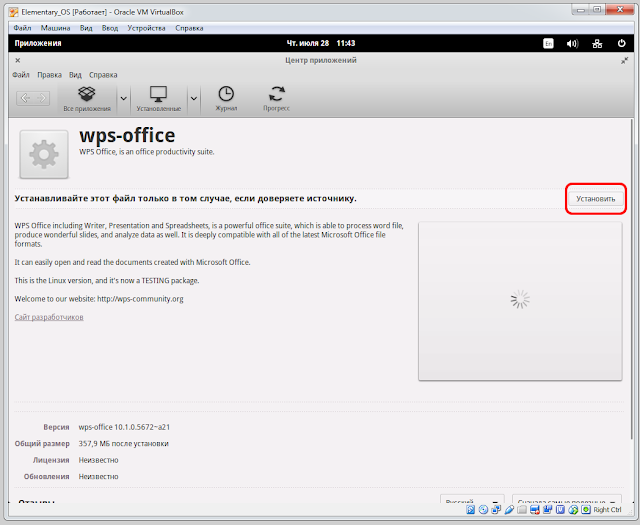Open Software Center Правка menu
Screen dimensions: 640x525
[49, 75]
